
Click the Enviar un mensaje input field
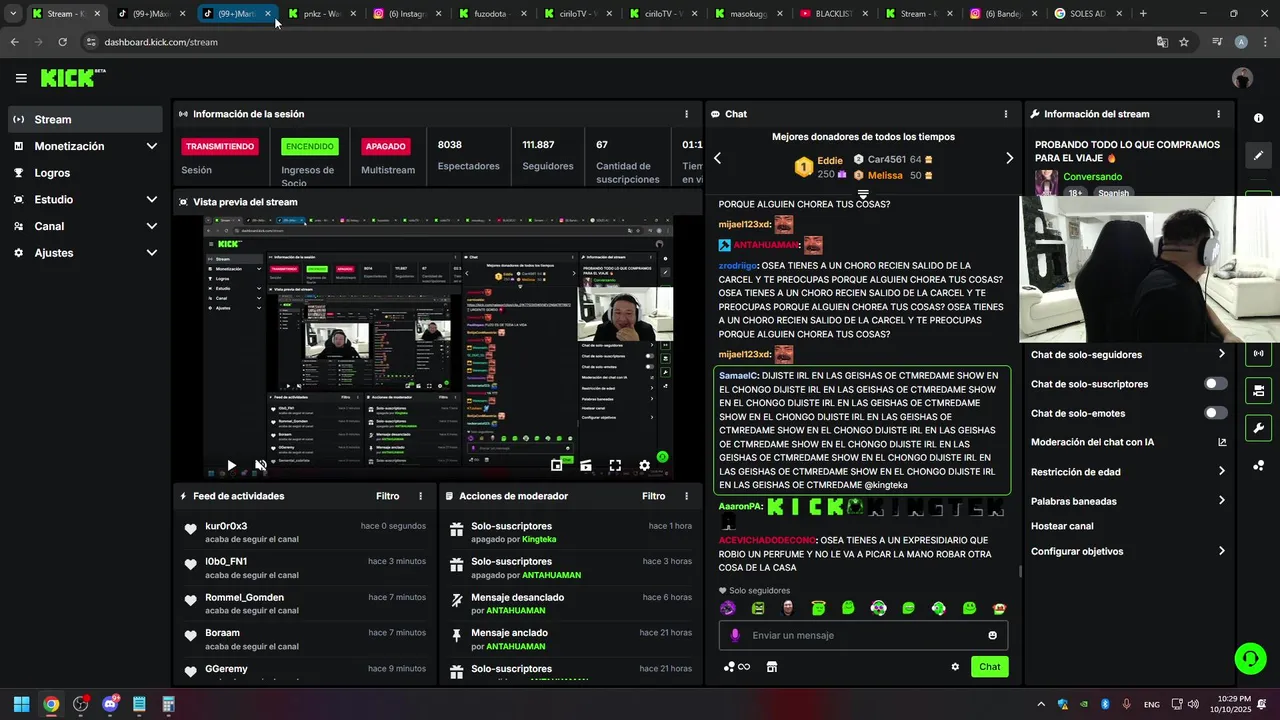pos(863,635)
